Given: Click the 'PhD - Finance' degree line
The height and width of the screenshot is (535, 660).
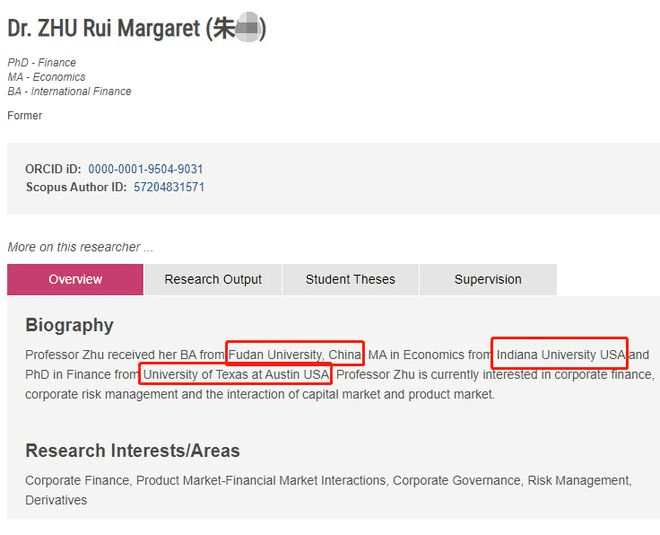Looking at the screenshot, I should [42, 63].
